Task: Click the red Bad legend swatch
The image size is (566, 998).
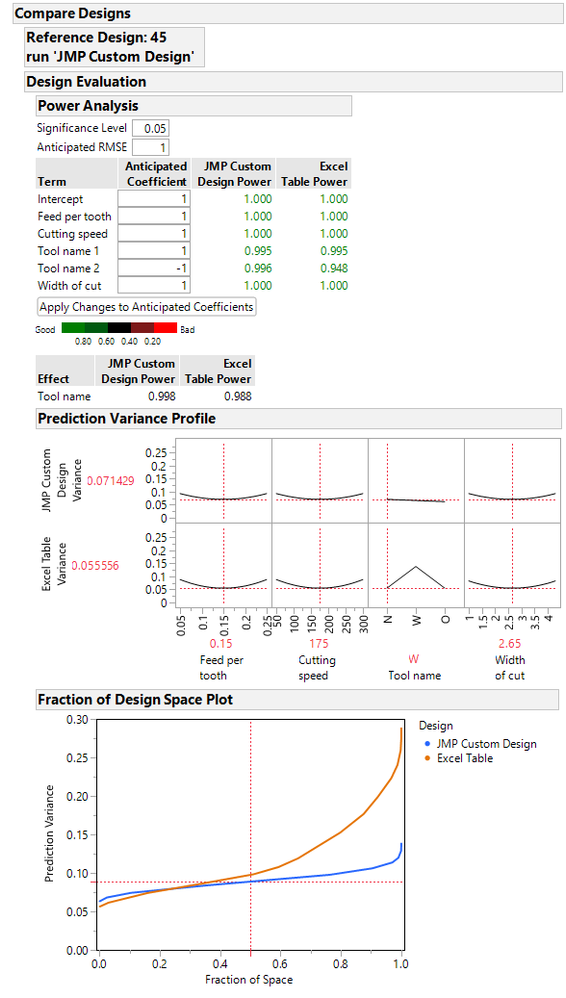Action: coord(165,329)
